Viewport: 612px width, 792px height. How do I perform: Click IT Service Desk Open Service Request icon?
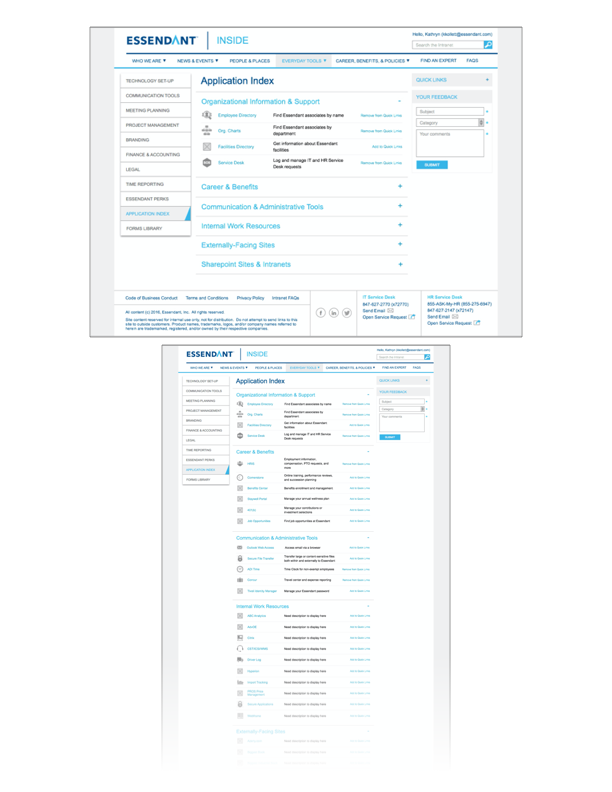click(x=412, y=317)
